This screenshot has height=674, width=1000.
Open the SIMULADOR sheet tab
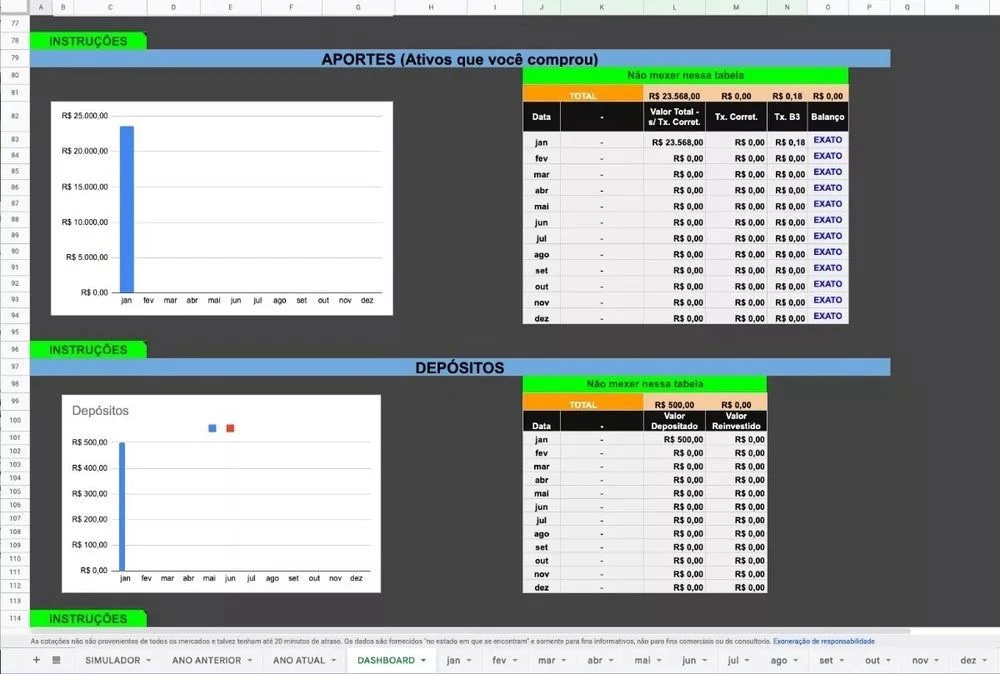(112, 660)
